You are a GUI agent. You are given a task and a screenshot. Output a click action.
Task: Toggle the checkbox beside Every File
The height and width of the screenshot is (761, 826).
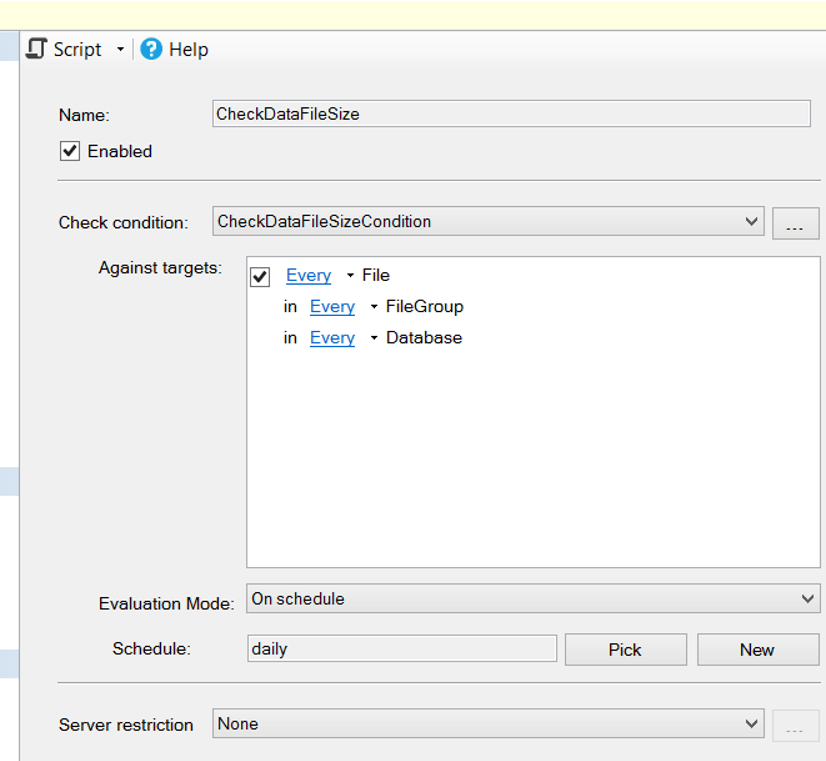(260, 276)
